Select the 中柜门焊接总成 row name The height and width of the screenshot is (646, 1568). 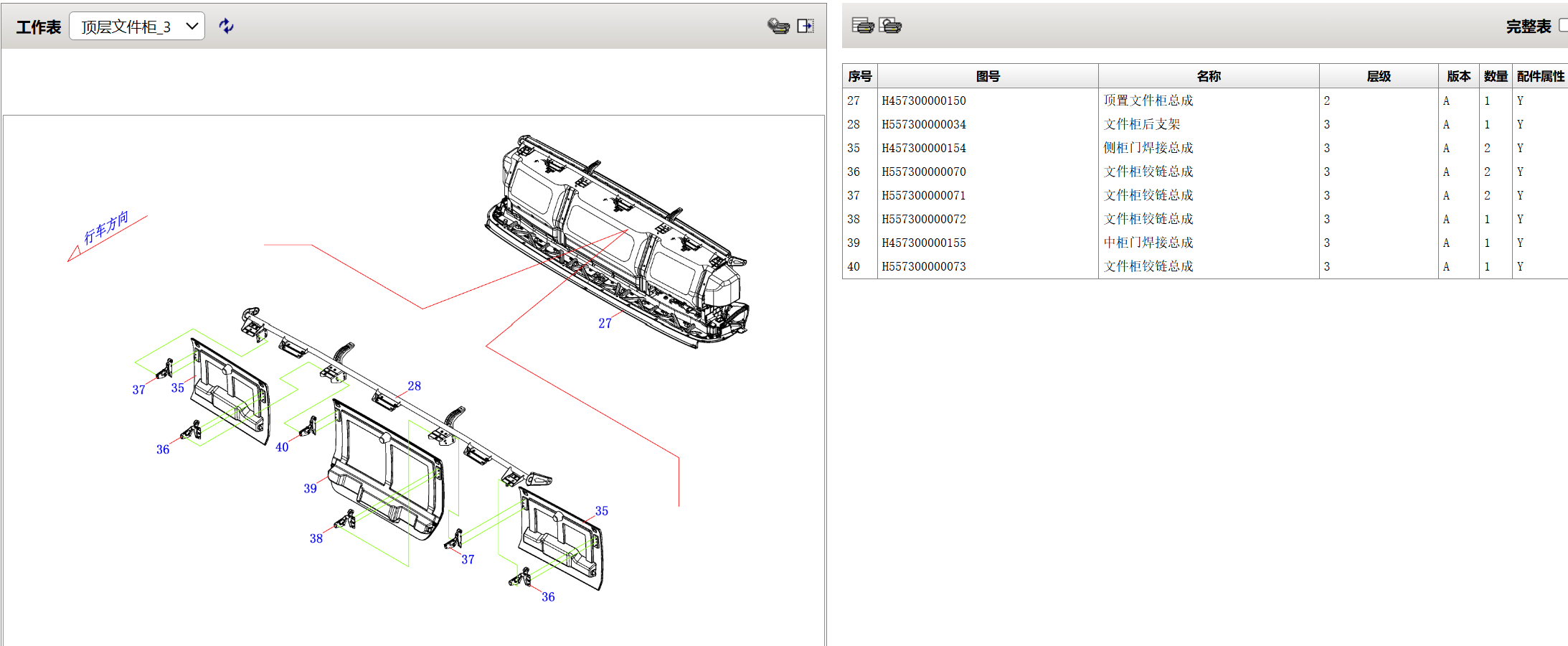pyautogui.click(x=1148, y=243)
